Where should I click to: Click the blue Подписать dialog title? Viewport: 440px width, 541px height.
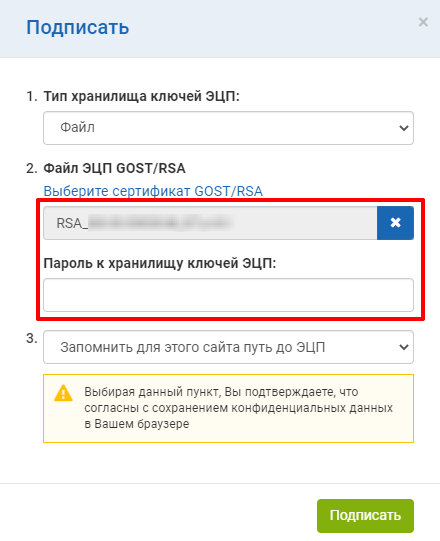click(78, 28)
